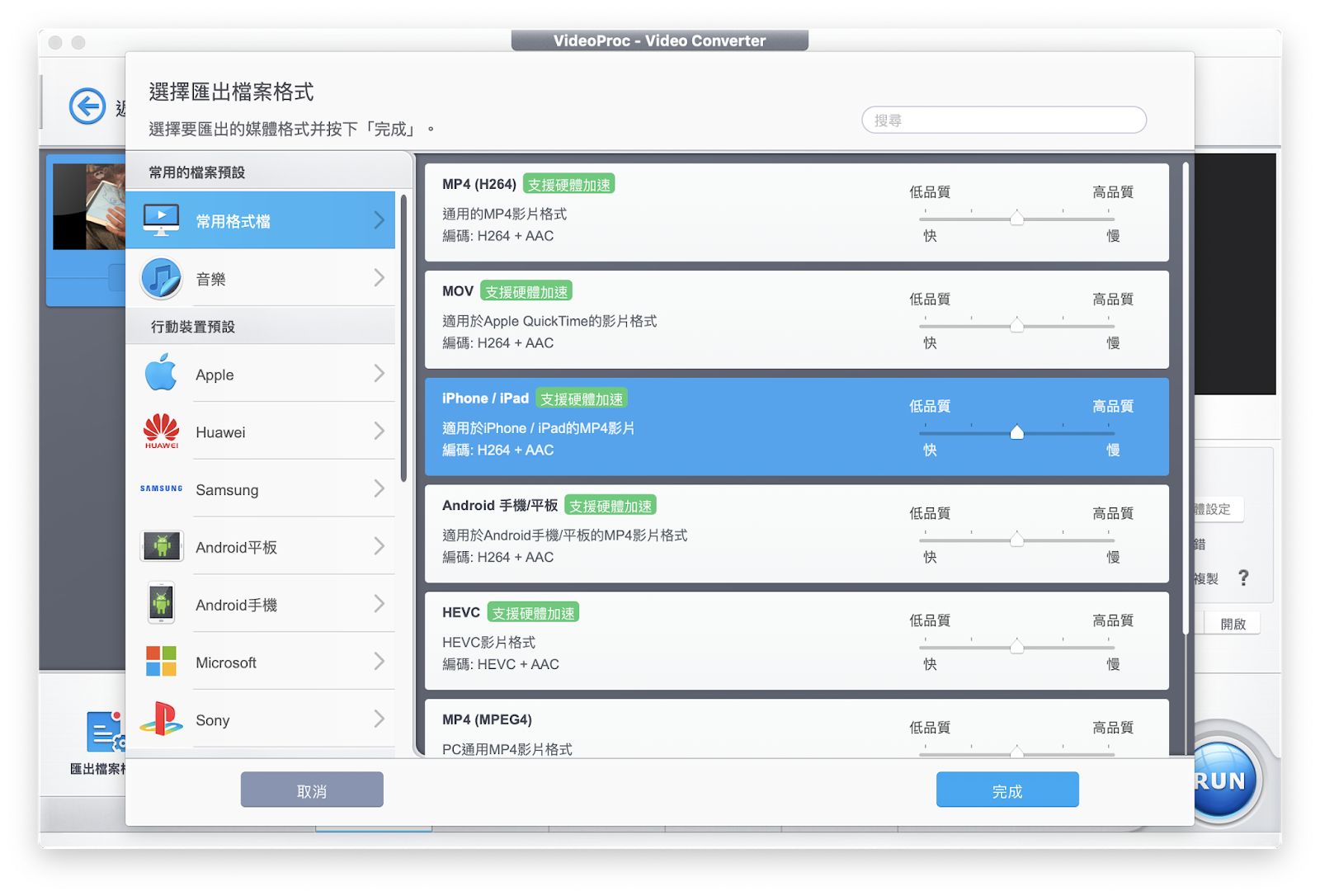The width and height of the screenshot is (1320, 896).
Task: Select the 常用格式檔 monitor icon
Action: (161, 220)
